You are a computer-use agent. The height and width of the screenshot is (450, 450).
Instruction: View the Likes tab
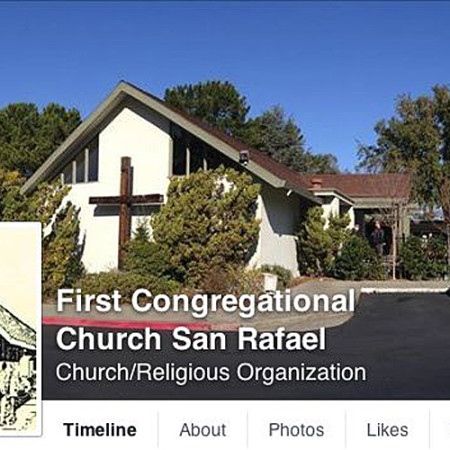point(387,430)
